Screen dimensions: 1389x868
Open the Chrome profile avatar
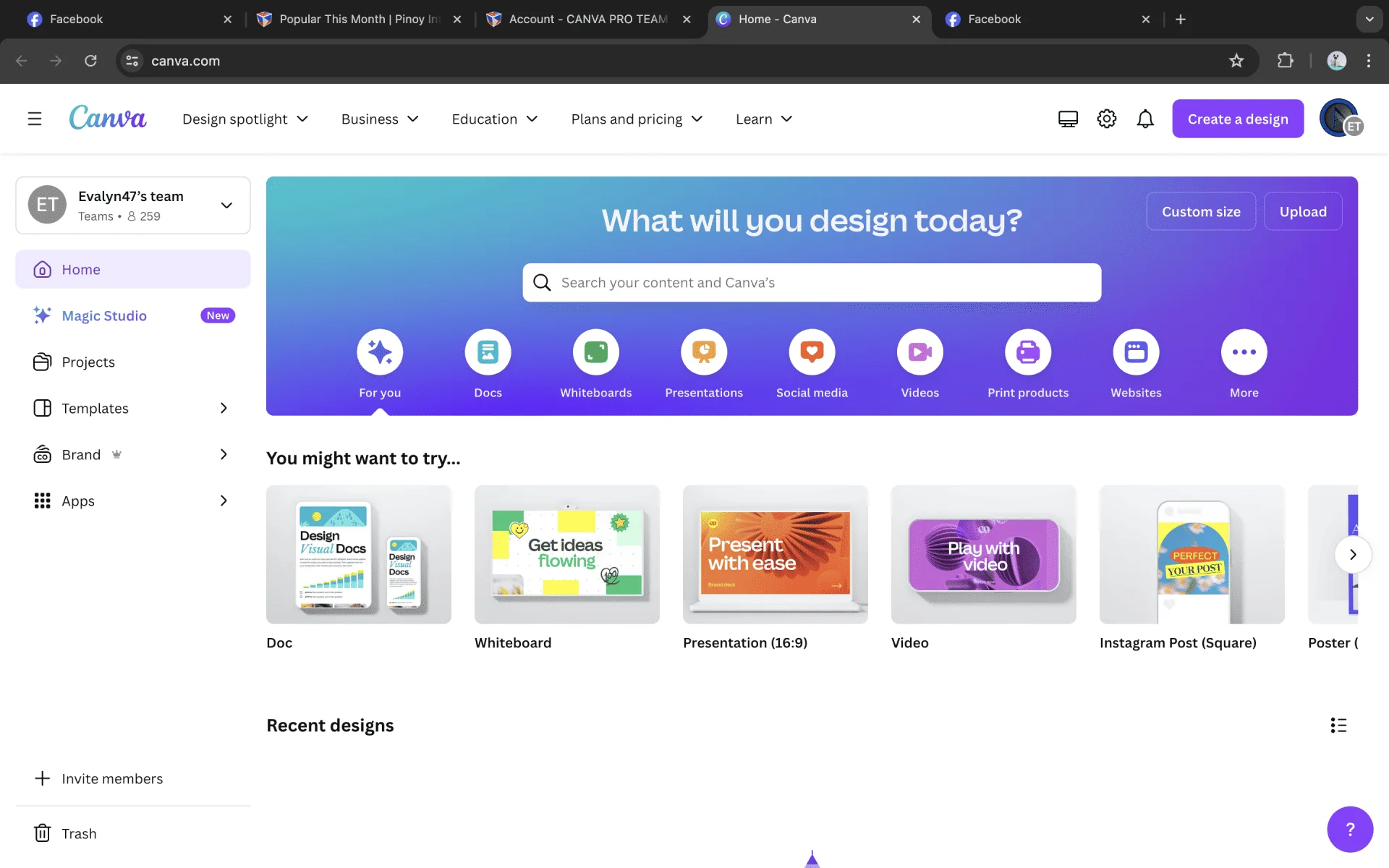coord(1336,61)
